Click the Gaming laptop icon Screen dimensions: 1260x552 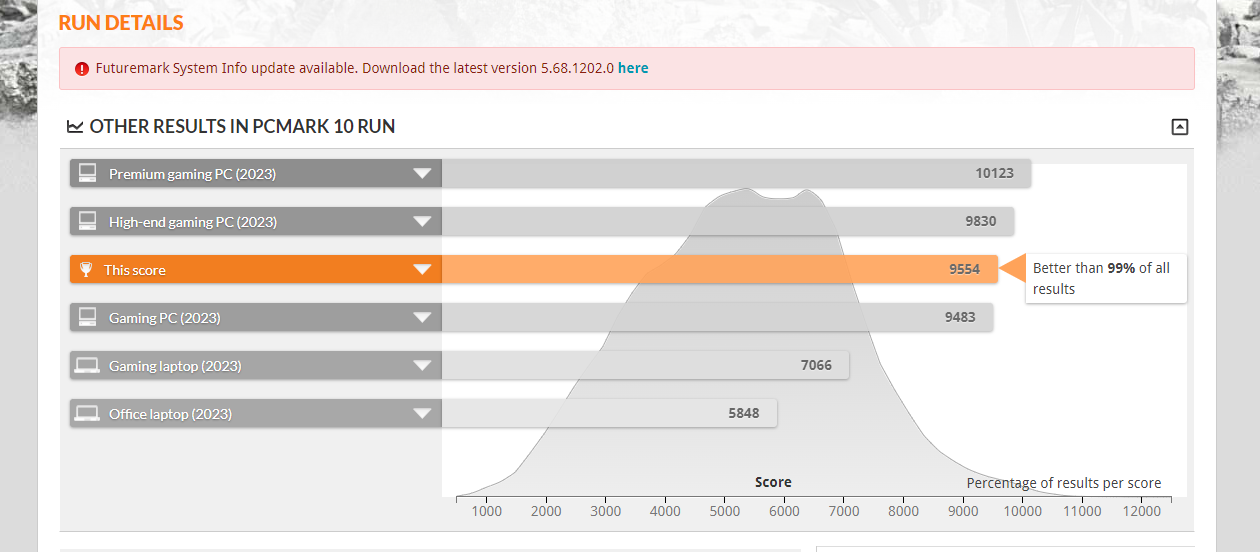(x=87, y=365)
